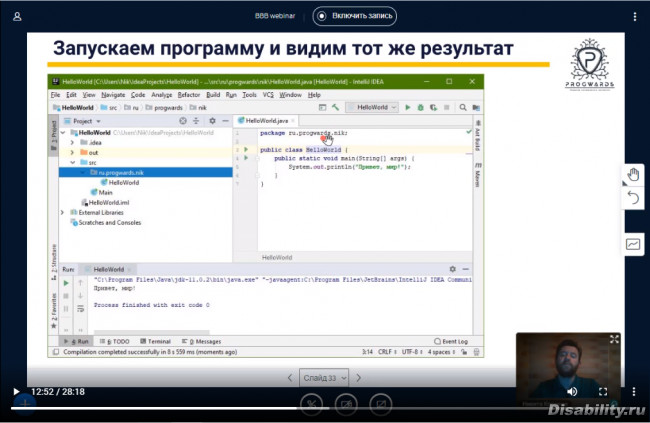Viewport: 650px width, 423px height.
Task: Open the Navigate menu
Action: point(113,95)
